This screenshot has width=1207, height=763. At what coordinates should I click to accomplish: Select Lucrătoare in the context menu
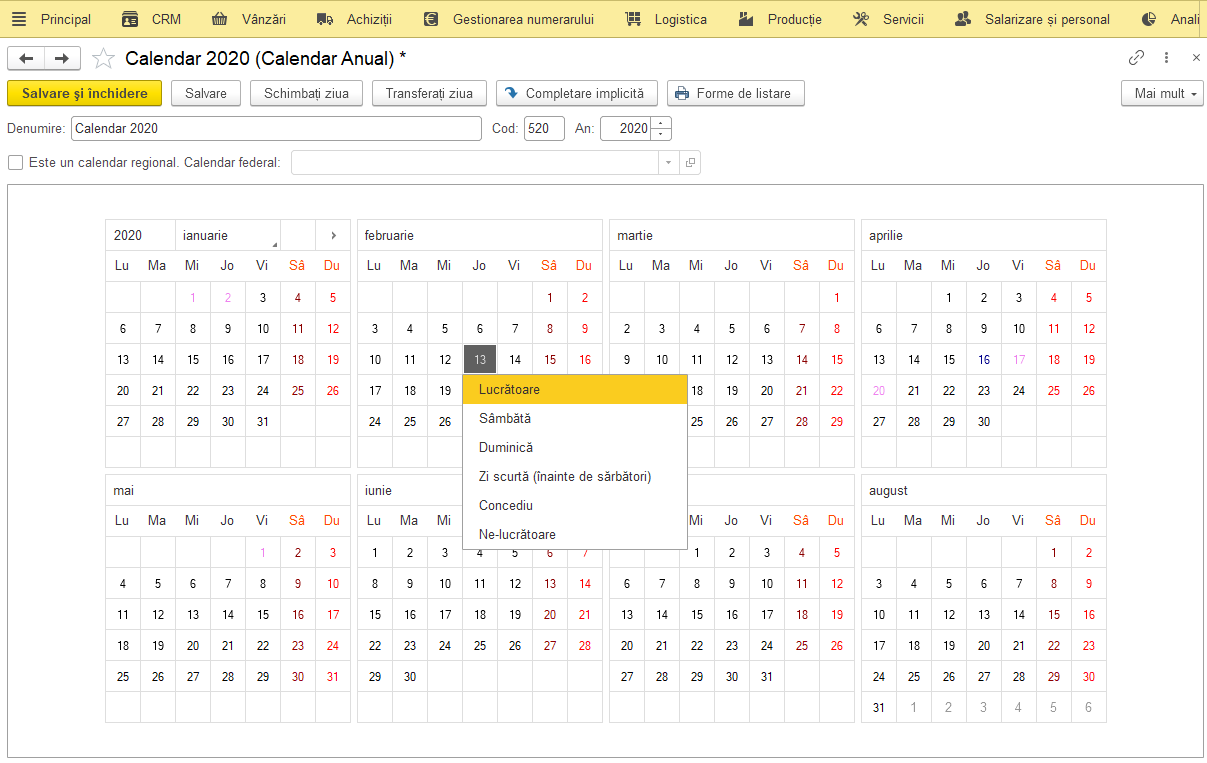575,389
